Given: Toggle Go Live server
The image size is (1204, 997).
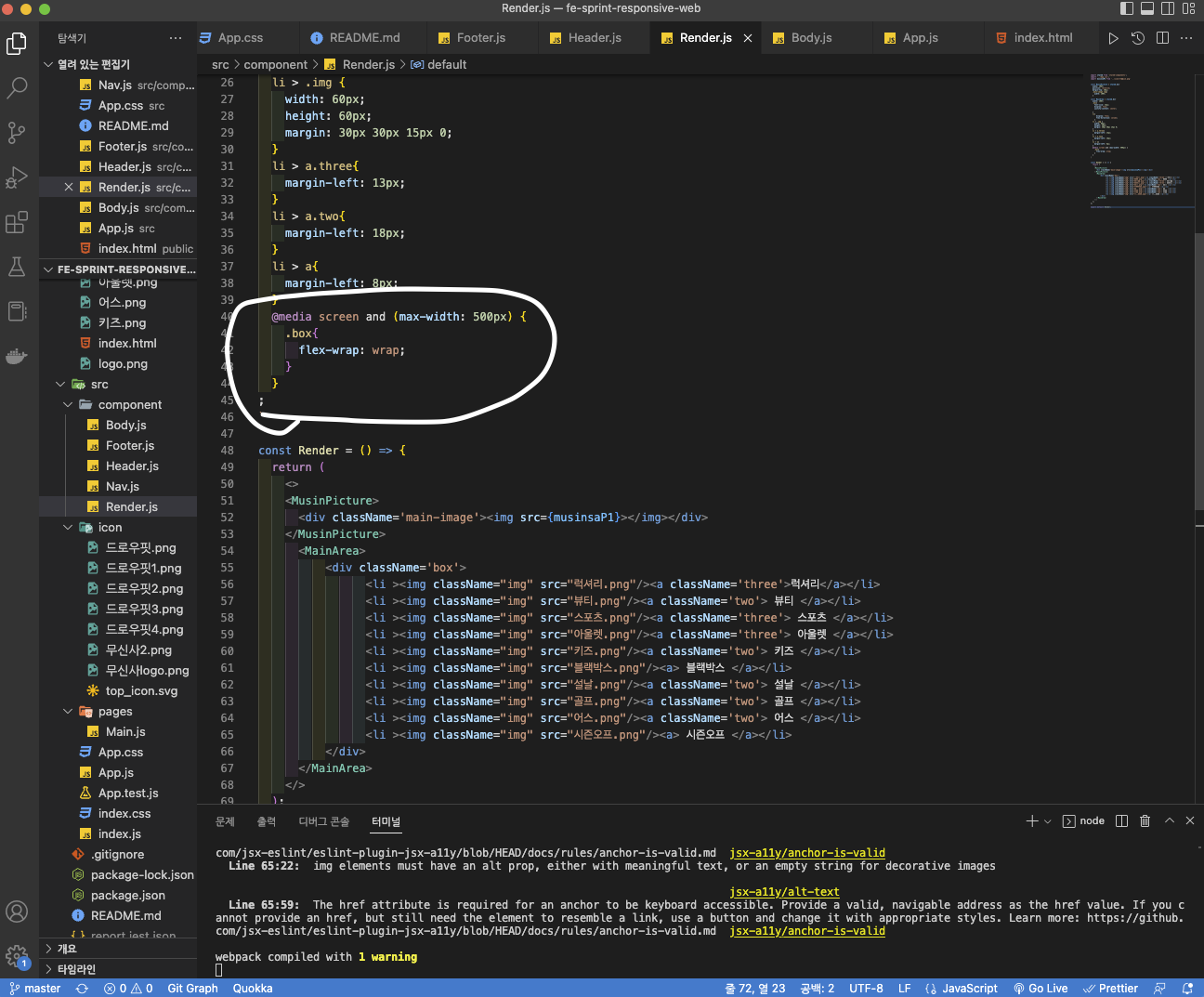Looking at the screenshot, I should pyautogui.click(x=1040, y=989).
